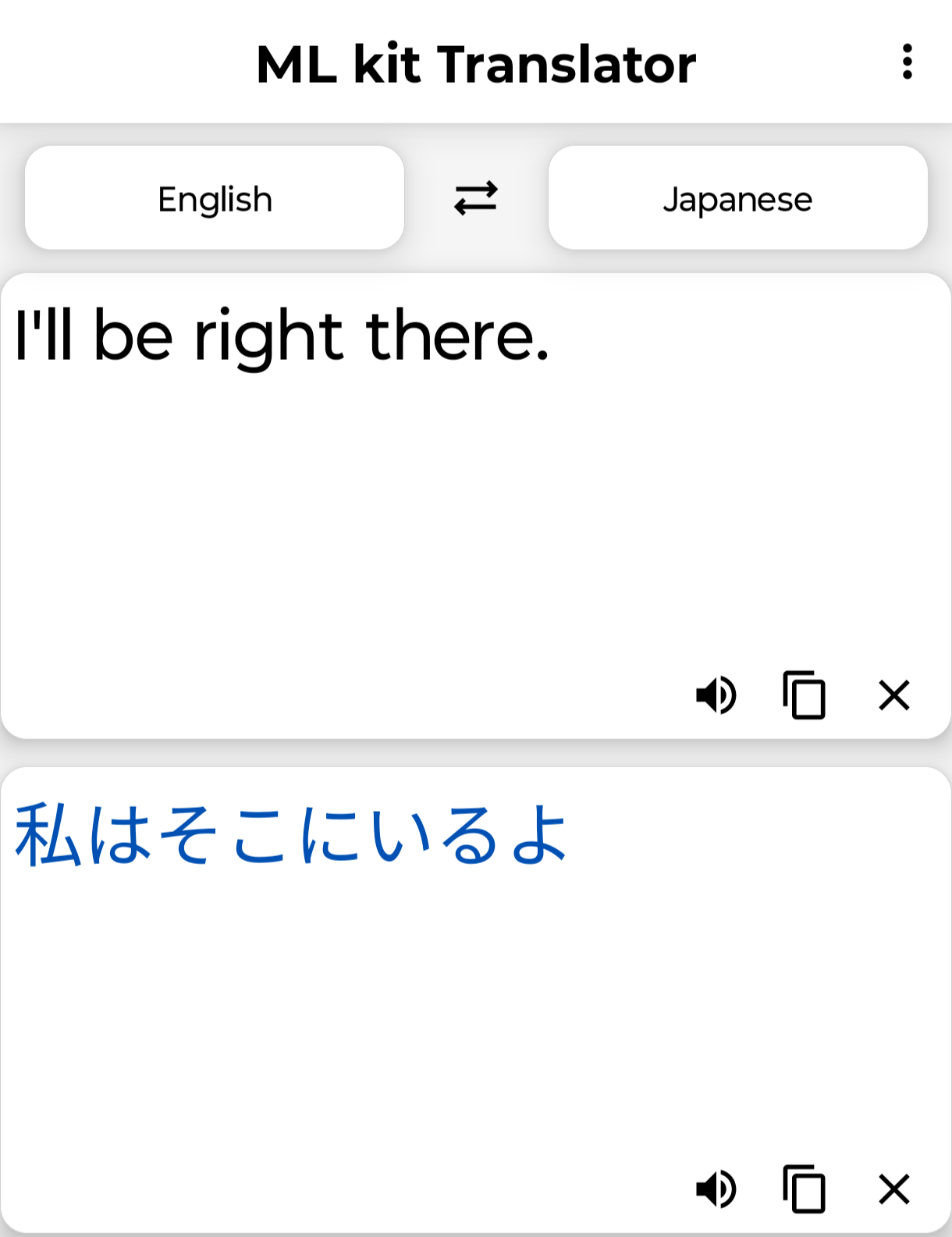
Task: Click the phrase "I'll be right there."
Action: [282, 336]
